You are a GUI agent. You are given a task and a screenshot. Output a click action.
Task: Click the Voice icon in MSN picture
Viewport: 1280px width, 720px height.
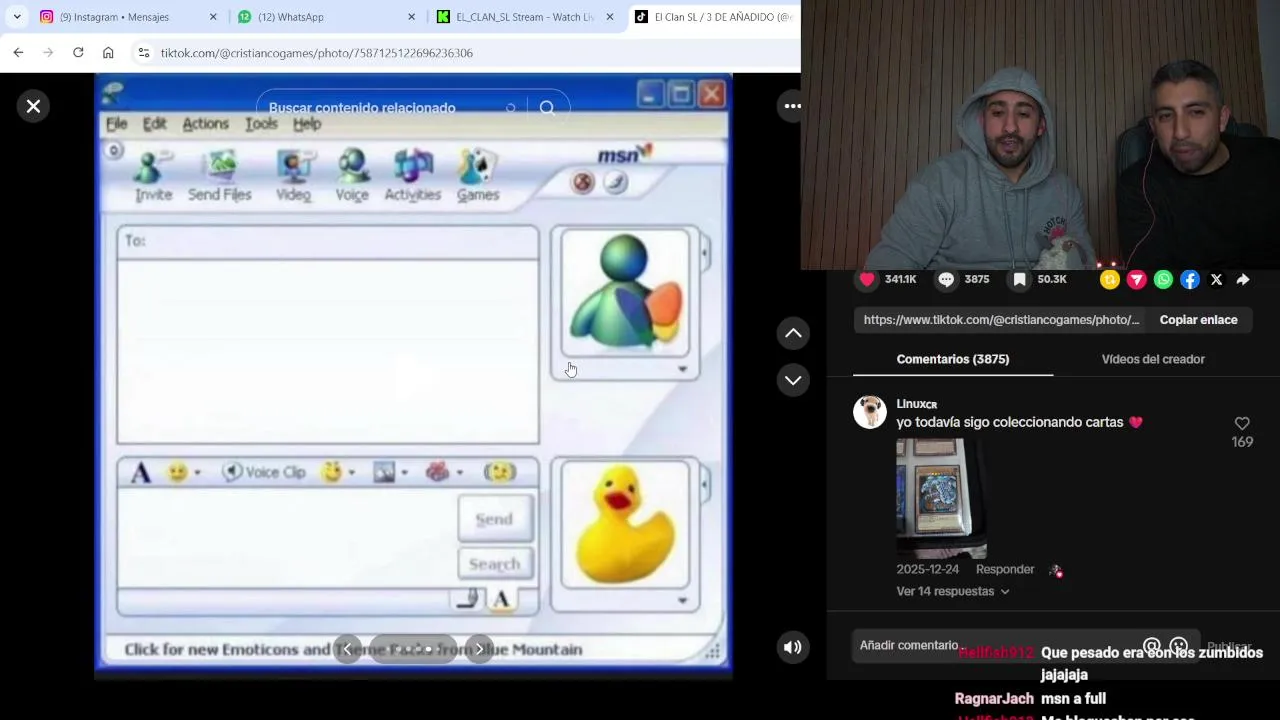pos(352,176)
